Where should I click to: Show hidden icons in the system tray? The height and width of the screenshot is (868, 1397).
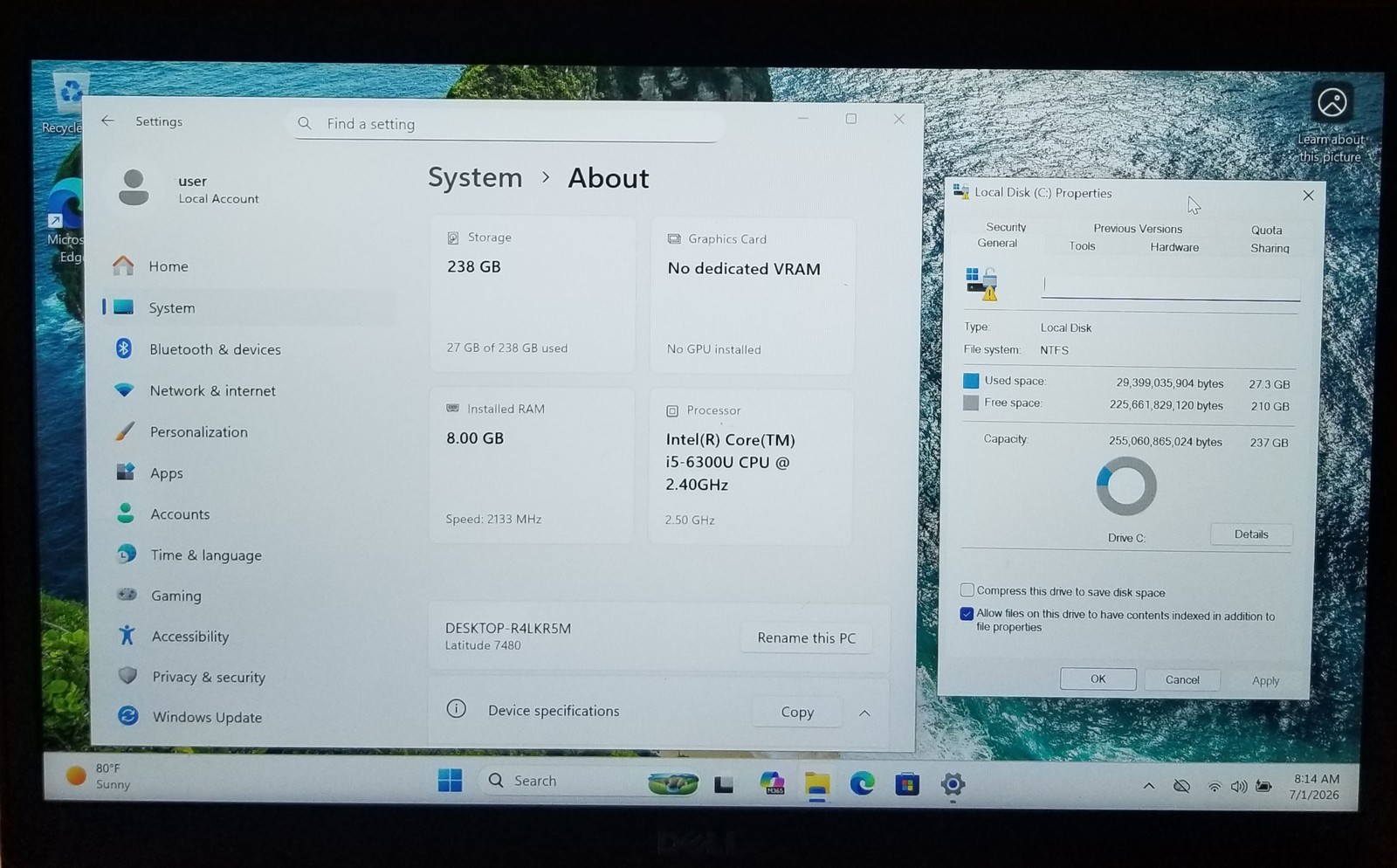(x=1149, y=786)
